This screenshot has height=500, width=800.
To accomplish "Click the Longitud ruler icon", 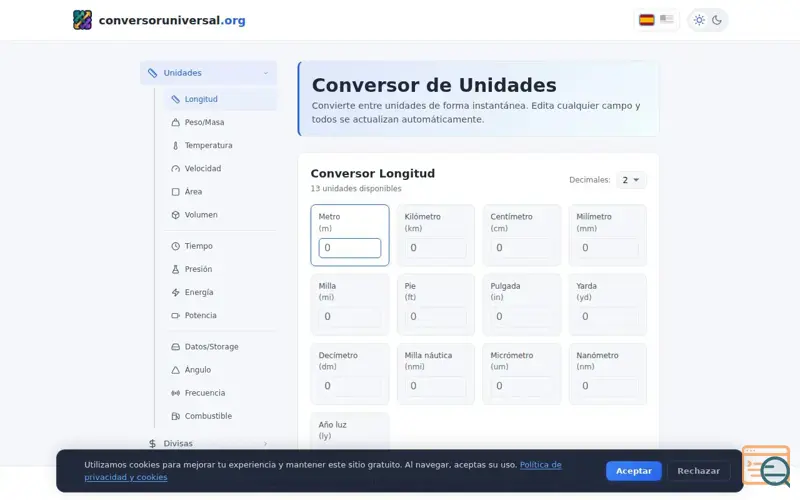I will pos(176,99).
